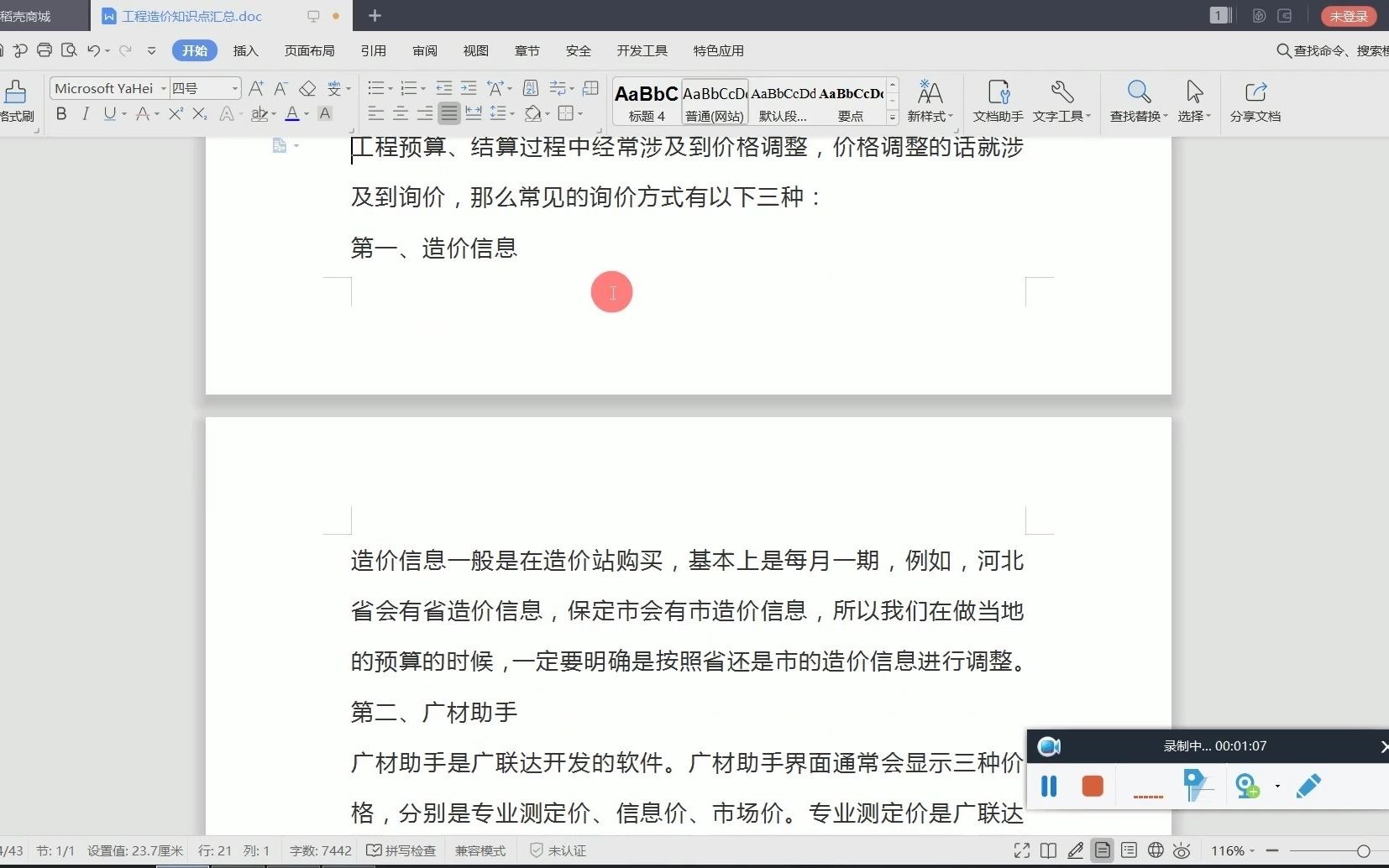Click the webcam add icon in recorder
Screen dimensions: 1389x868
[x=1247, y=786]
